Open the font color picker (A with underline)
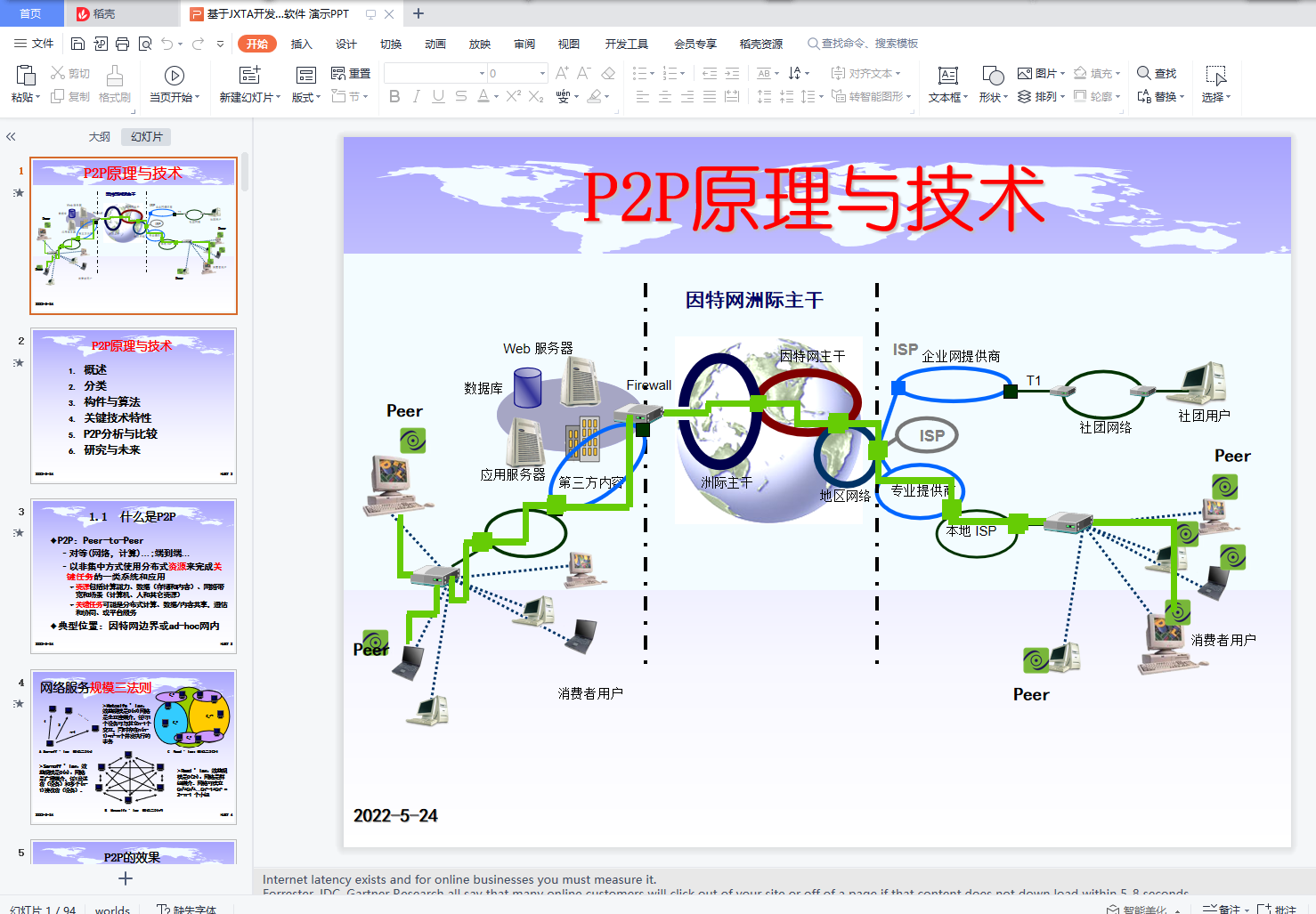 (483, 96)
